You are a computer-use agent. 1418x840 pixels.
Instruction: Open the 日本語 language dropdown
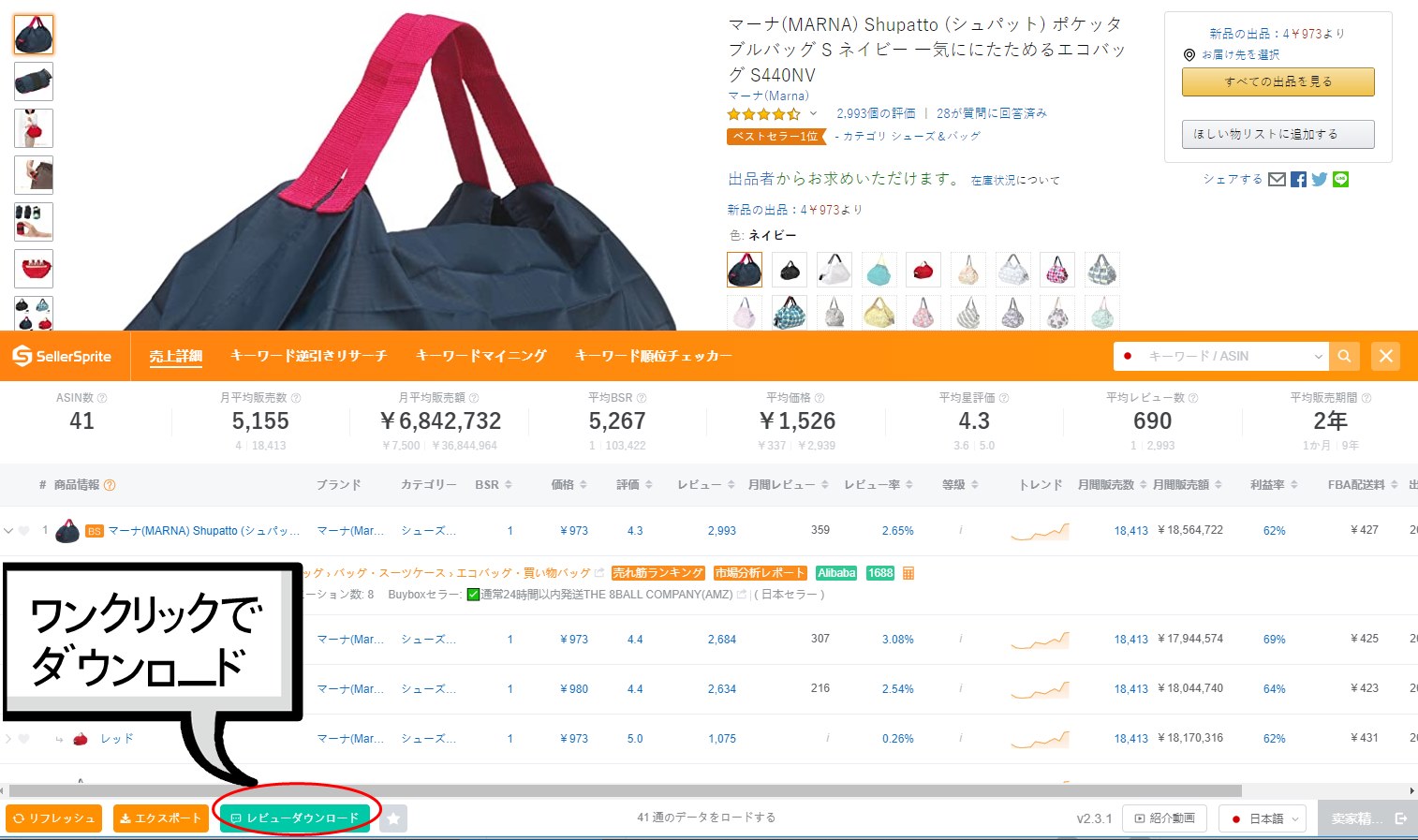(x=1263, y=818)
